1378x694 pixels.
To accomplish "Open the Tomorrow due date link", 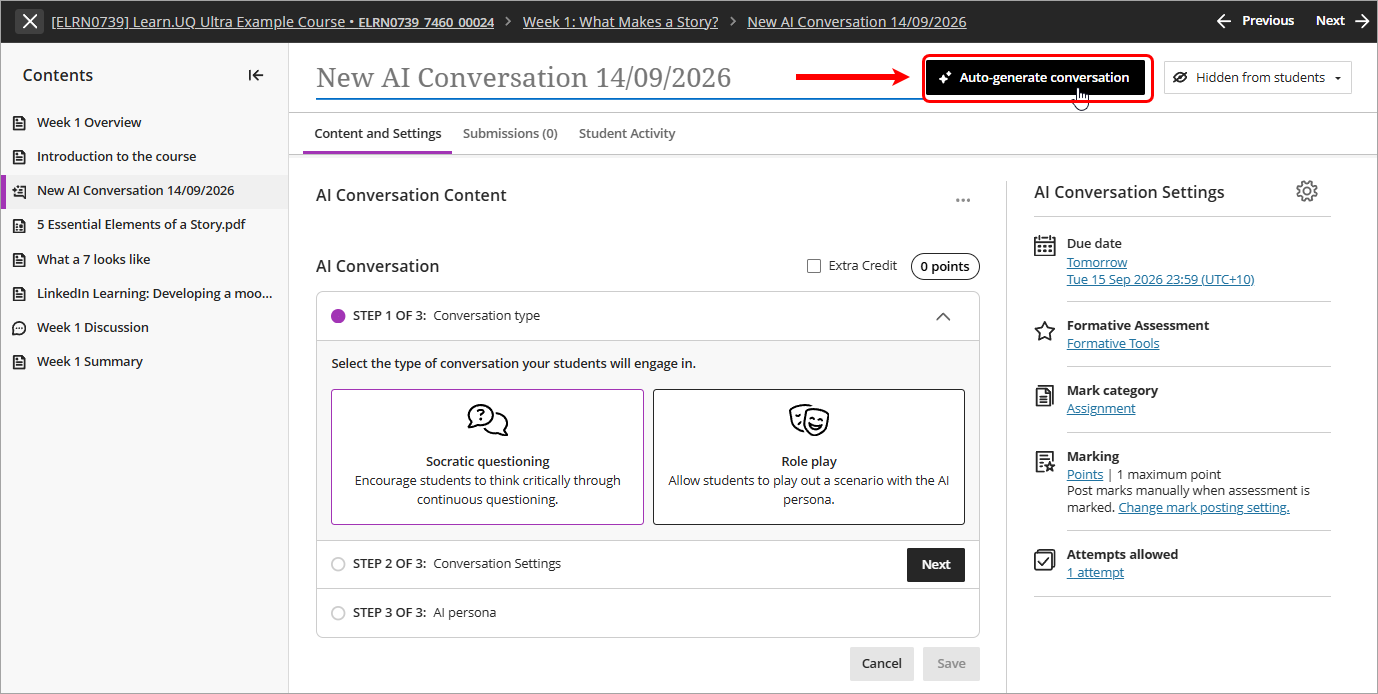I will point(1097,263).
